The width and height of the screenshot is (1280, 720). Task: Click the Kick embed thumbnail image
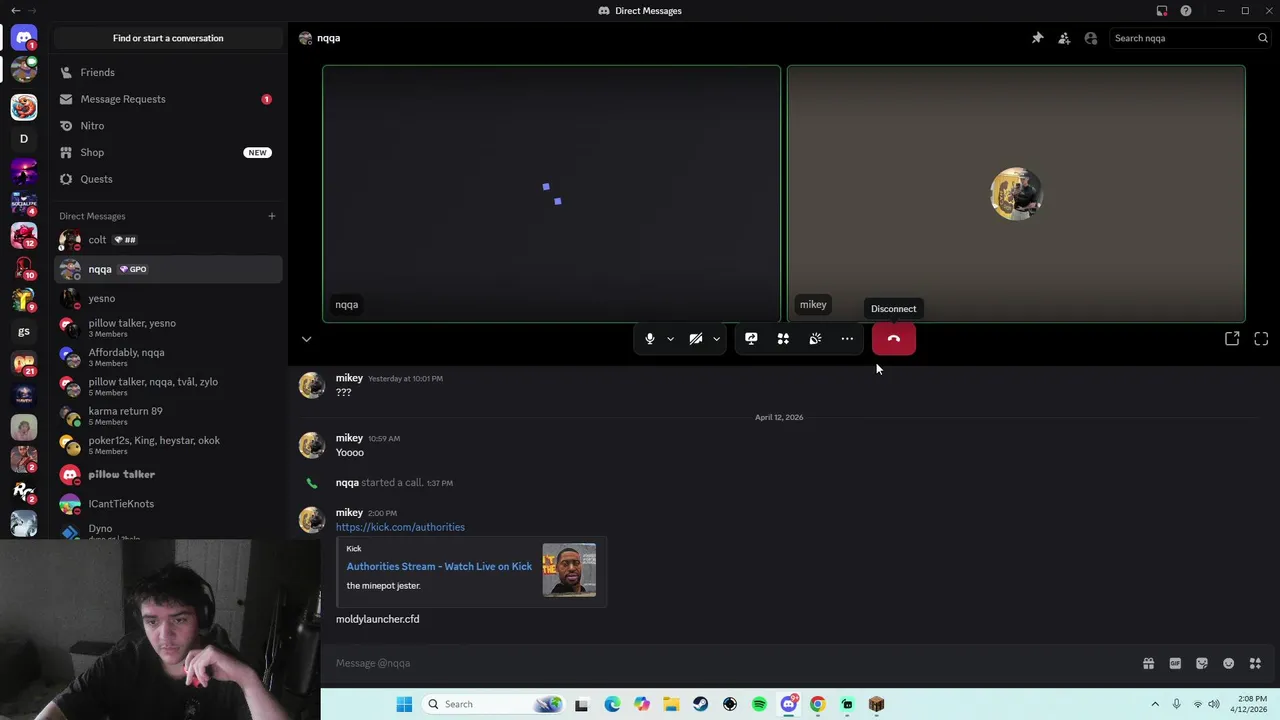coord(569,570)
